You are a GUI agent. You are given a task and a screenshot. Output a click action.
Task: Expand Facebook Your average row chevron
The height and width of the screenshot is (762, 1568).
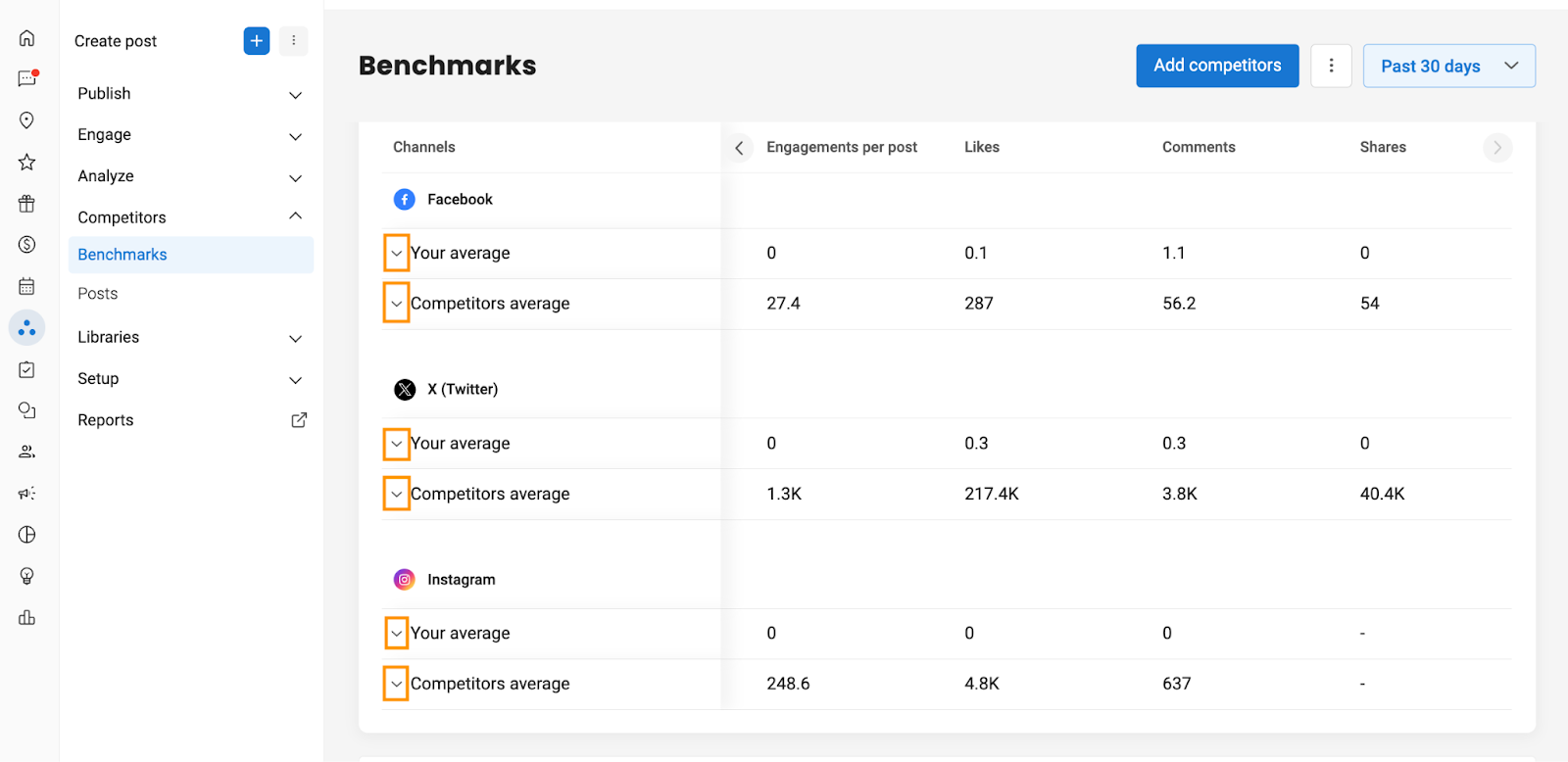click(x=396, y=253)
